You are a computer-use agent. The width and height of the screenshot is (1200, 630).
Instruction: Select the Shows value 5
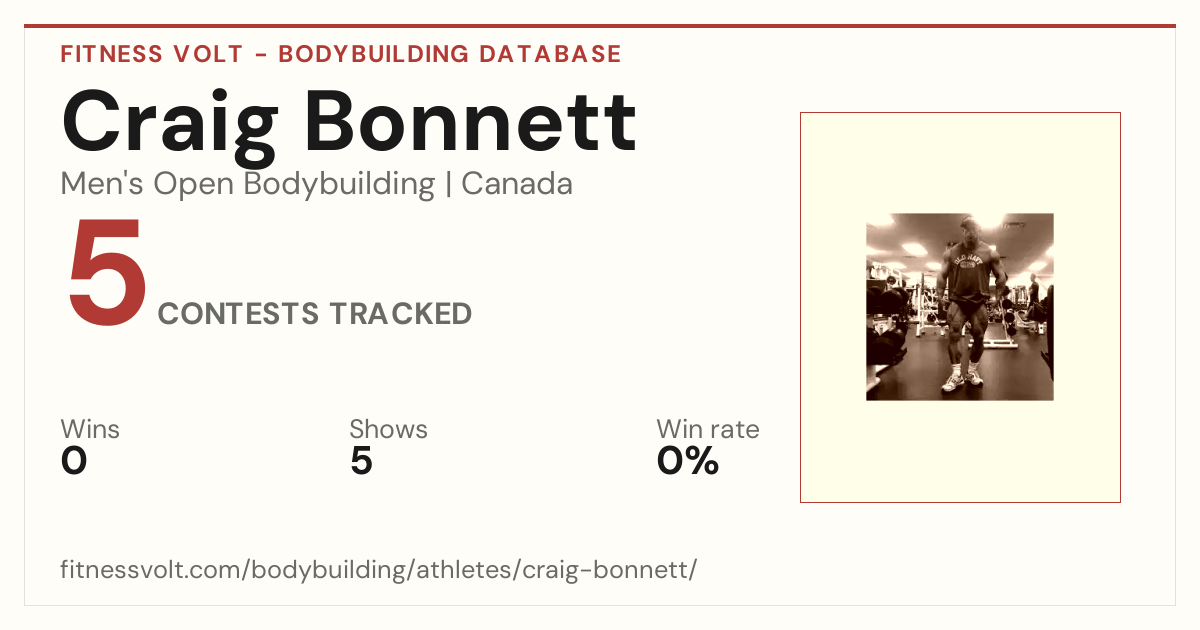[x=361, y=461]
